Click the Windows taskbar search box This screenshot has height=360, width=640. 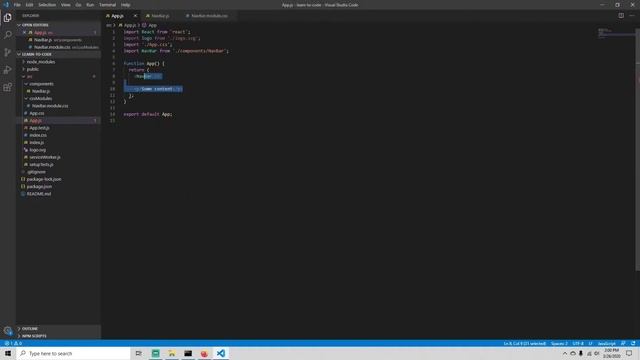tap(73, 353)
